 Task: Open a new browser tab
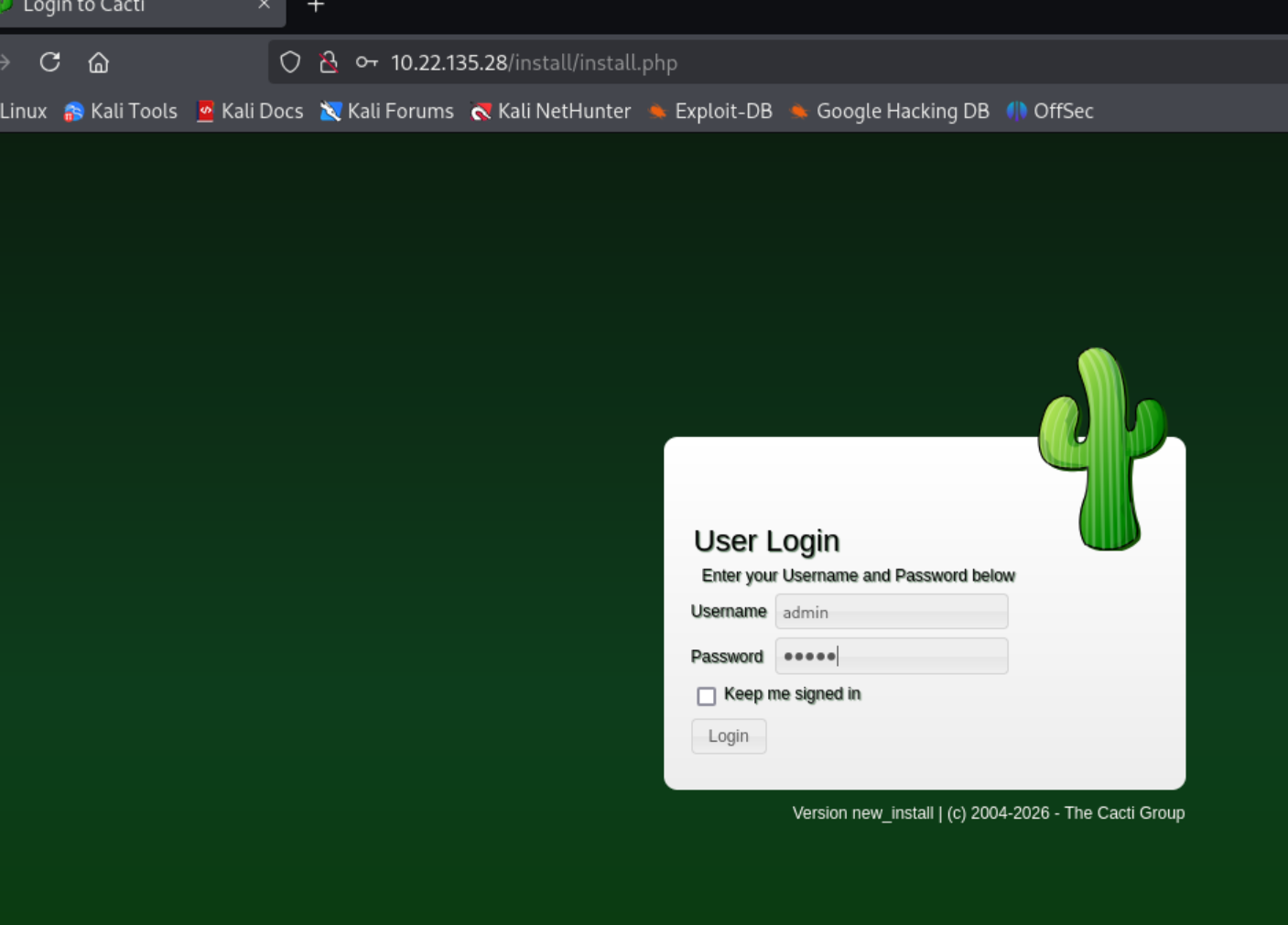316,6
